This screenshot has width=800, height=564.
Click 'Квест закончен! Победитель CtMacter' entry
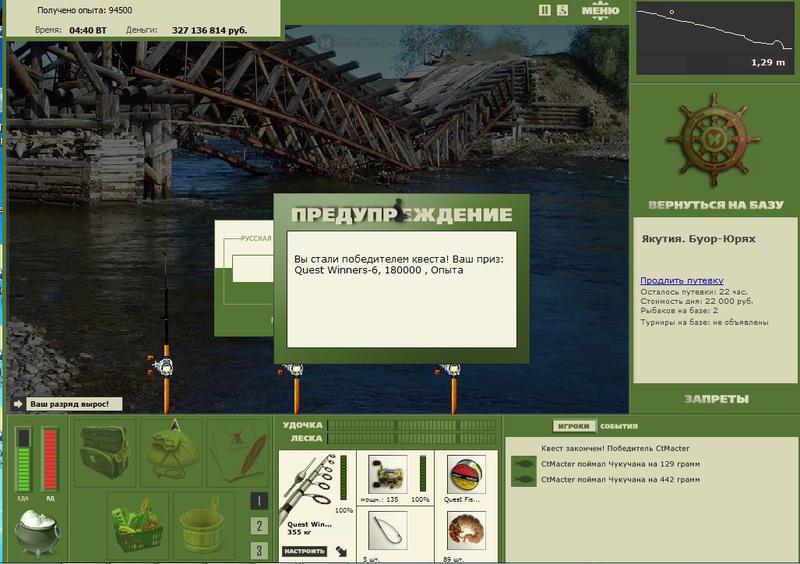pyautogui.click(x=615, y=448)
